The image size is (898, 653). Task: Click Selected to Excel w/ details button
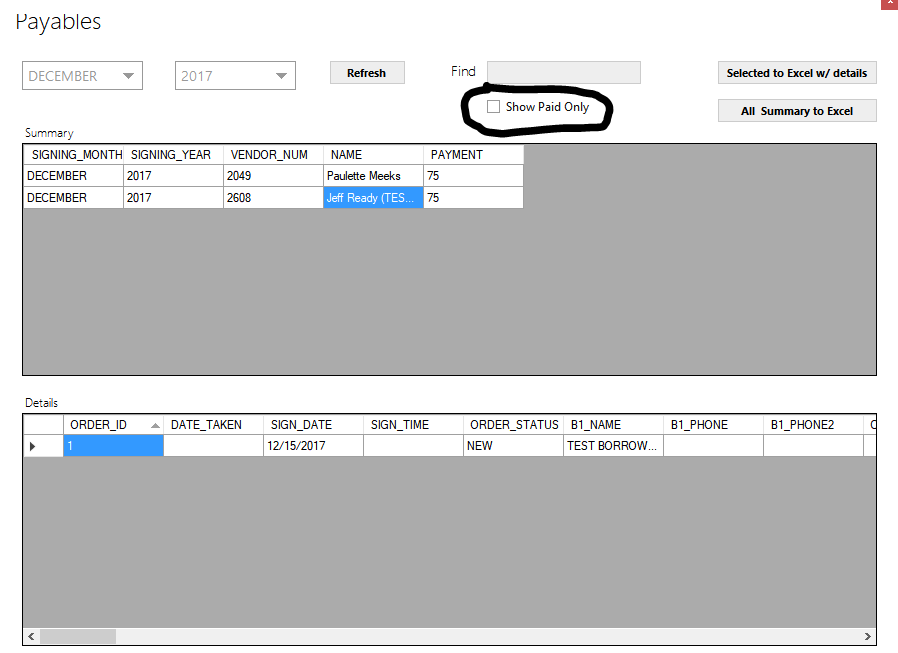(x=796, y=73)
